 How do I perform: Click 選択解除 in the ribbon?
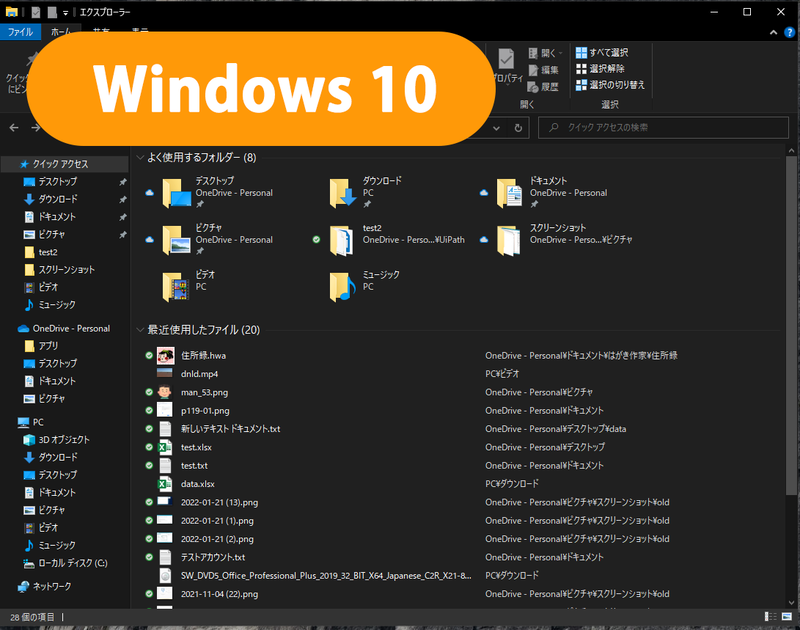[600, 69]
